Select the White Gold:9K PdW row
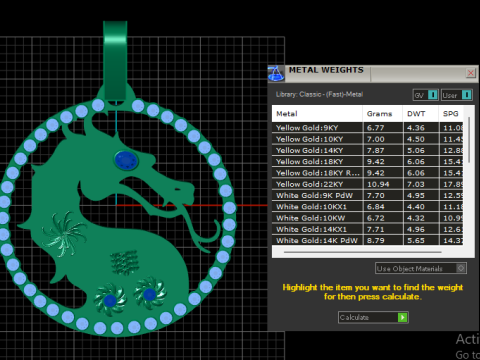Screen dimensions: 480x360 click(368, 196)
